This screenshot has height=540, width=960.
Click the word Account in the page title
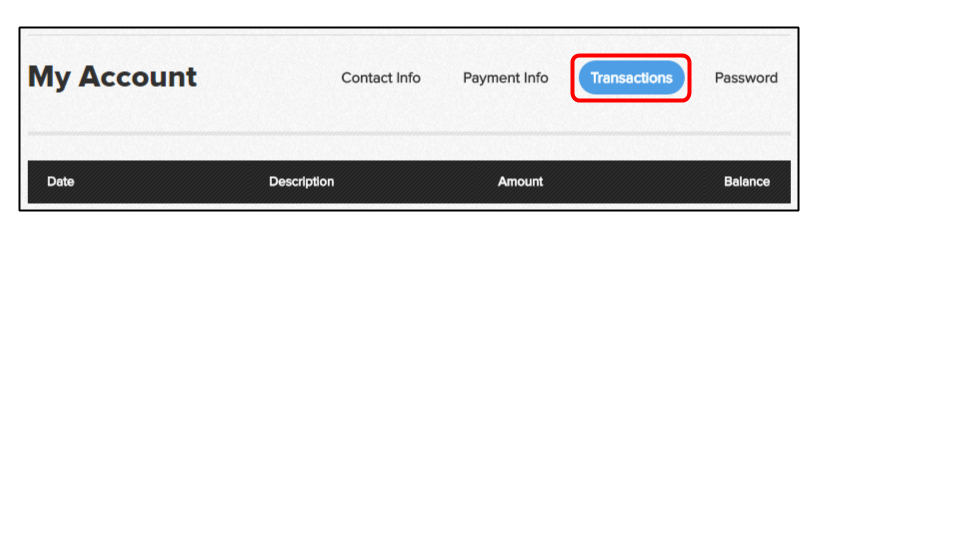(138, 77)
